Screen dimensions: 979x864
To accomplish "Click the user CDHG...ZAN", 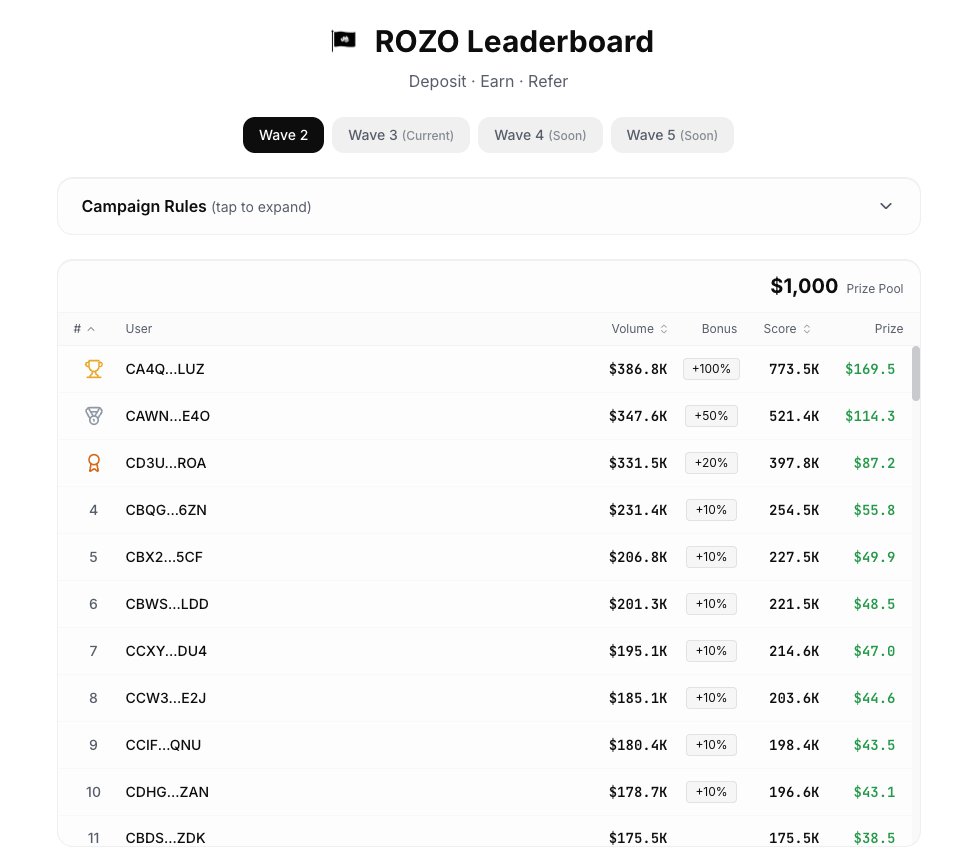I will (167, 792).
